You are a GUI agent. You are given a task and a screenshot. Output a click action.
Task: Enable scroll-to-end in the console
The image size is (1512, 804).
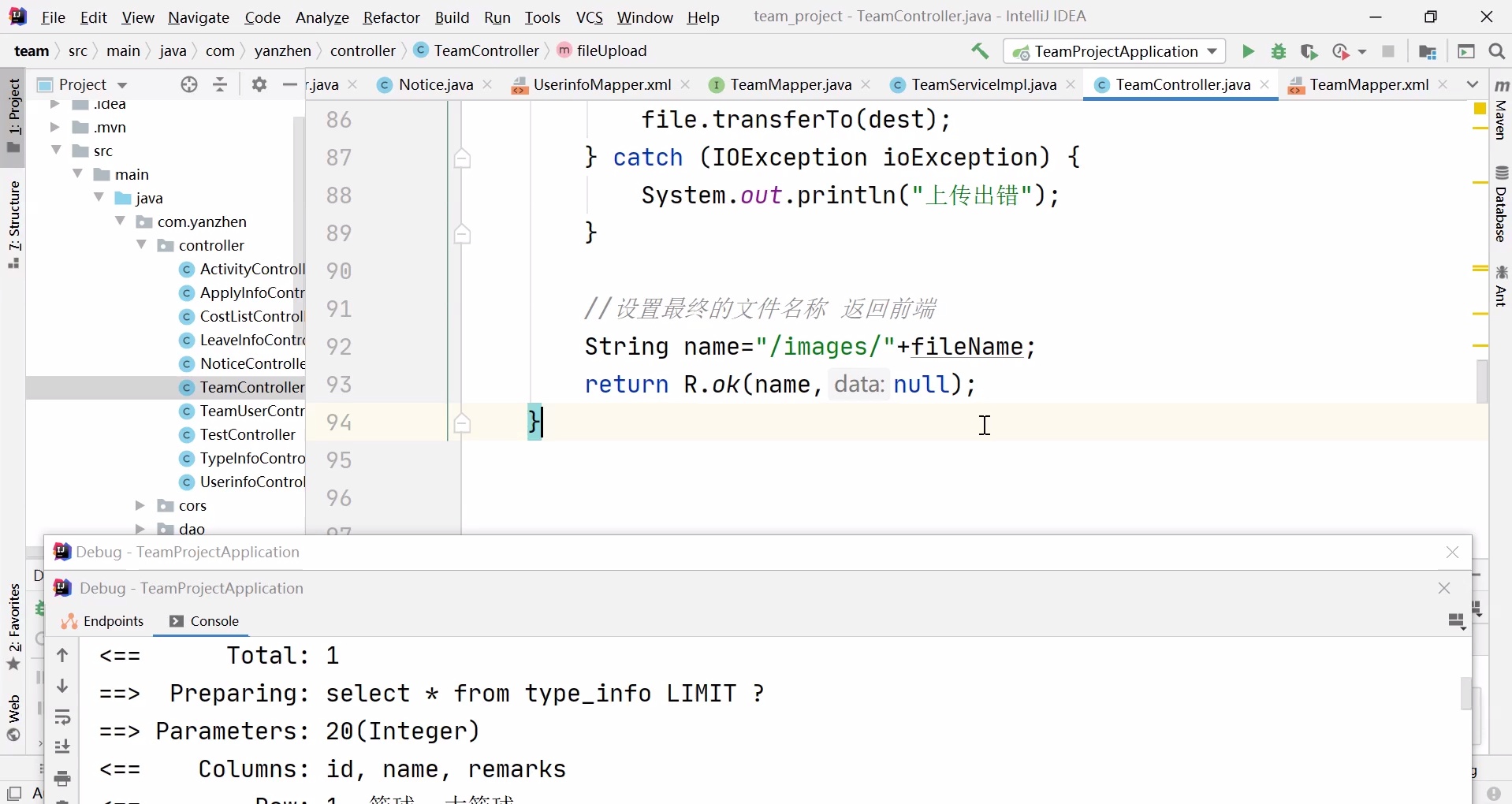click(63, 746)
